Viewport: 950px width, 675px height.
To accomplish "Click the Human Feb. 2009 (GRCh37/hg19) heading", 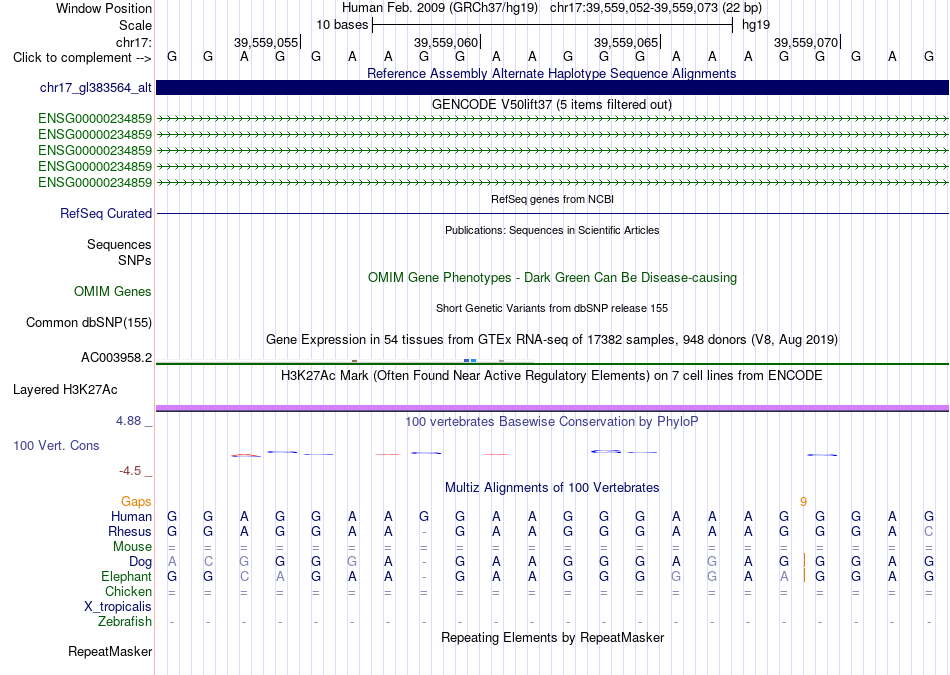I will pos(440,8).
